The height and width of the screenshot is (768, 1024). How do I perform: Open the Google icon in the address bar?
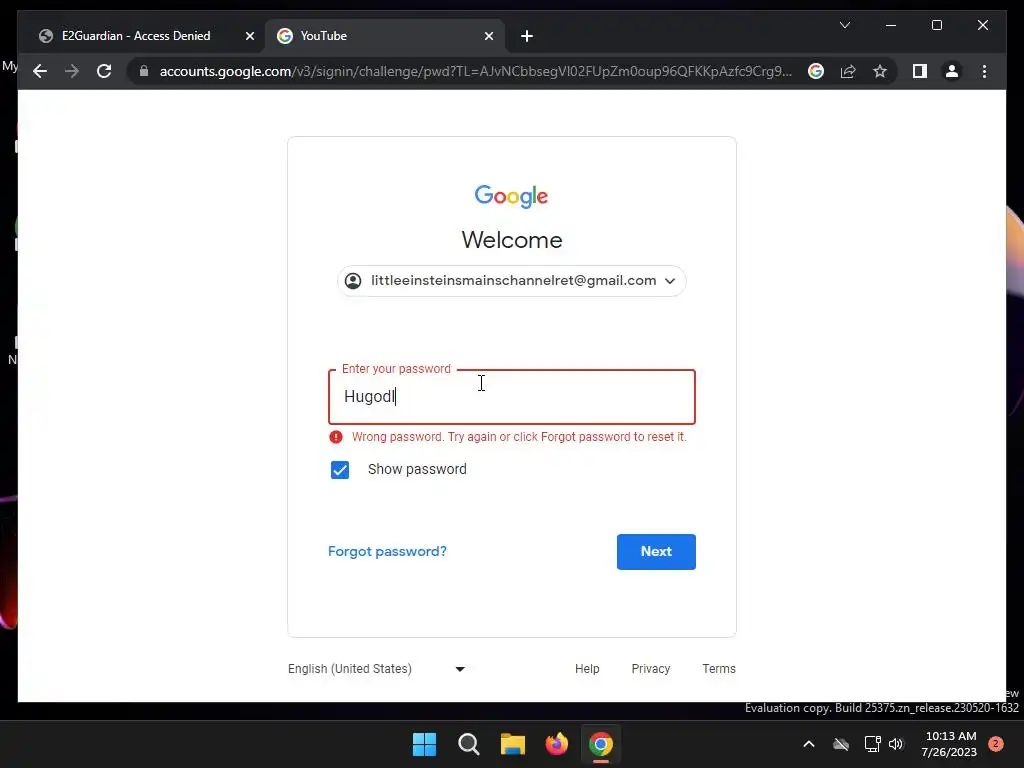point(816,71)
